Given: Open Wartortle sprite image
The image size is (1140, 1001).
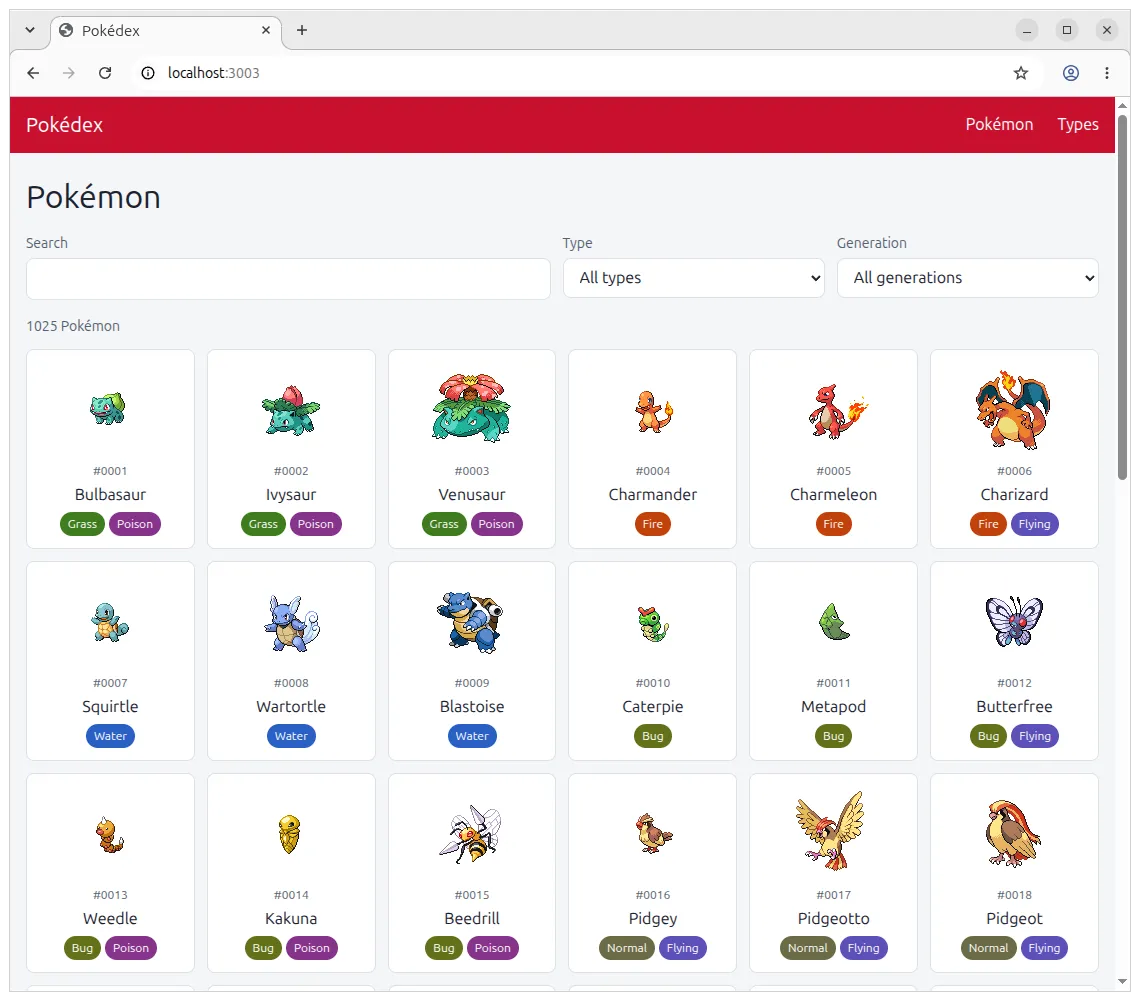Looking at the screenshot, I should point(292,623).
